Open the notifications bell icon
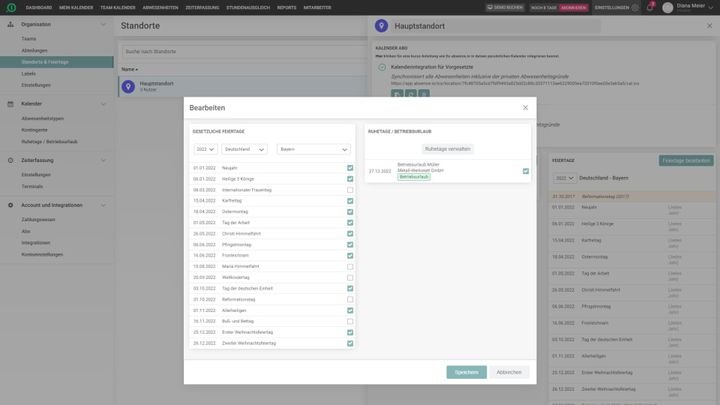This screenshot has width=720, height=405. click(x=649, y=7)
